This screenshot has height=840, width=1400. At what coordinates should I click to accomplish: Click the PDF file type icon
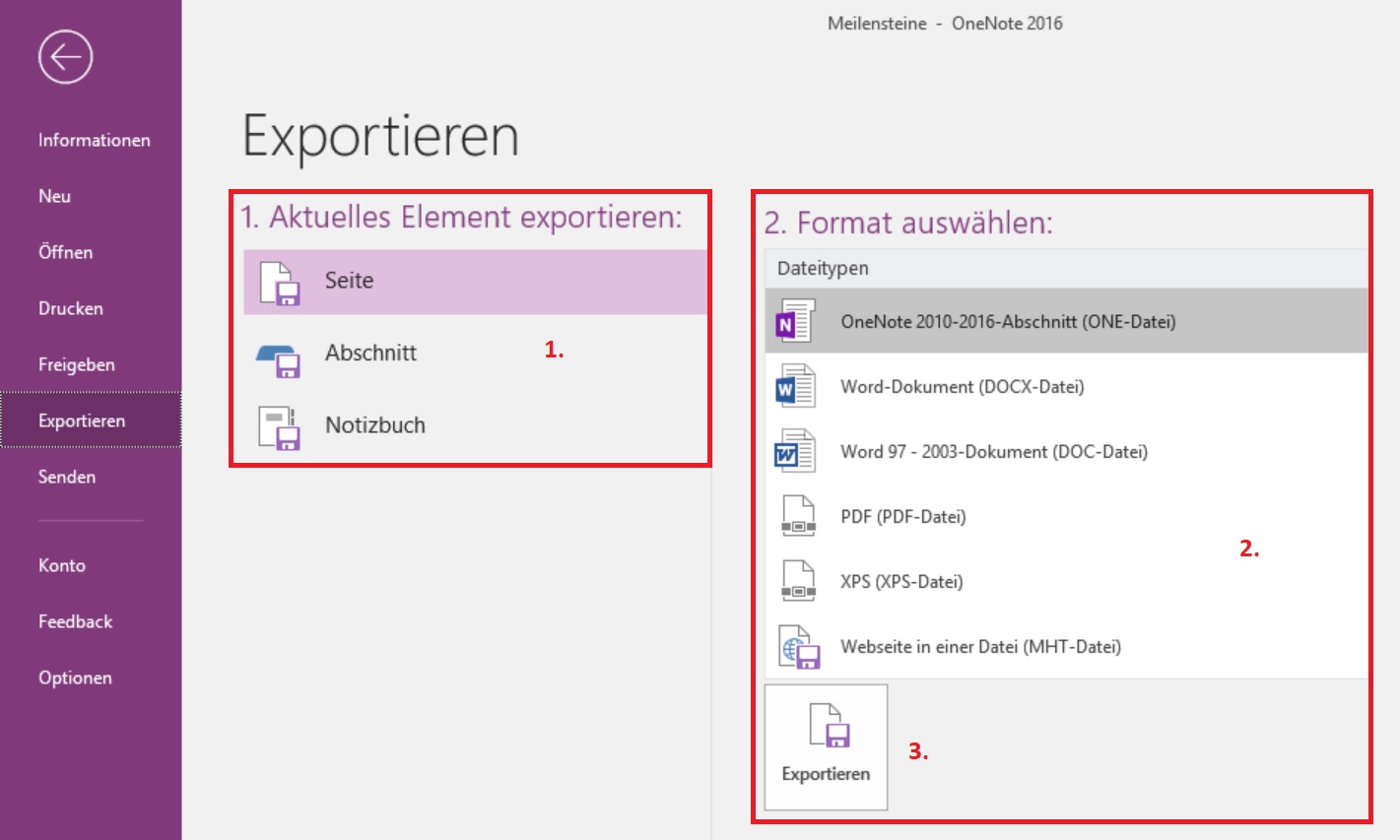coord(797,517)
